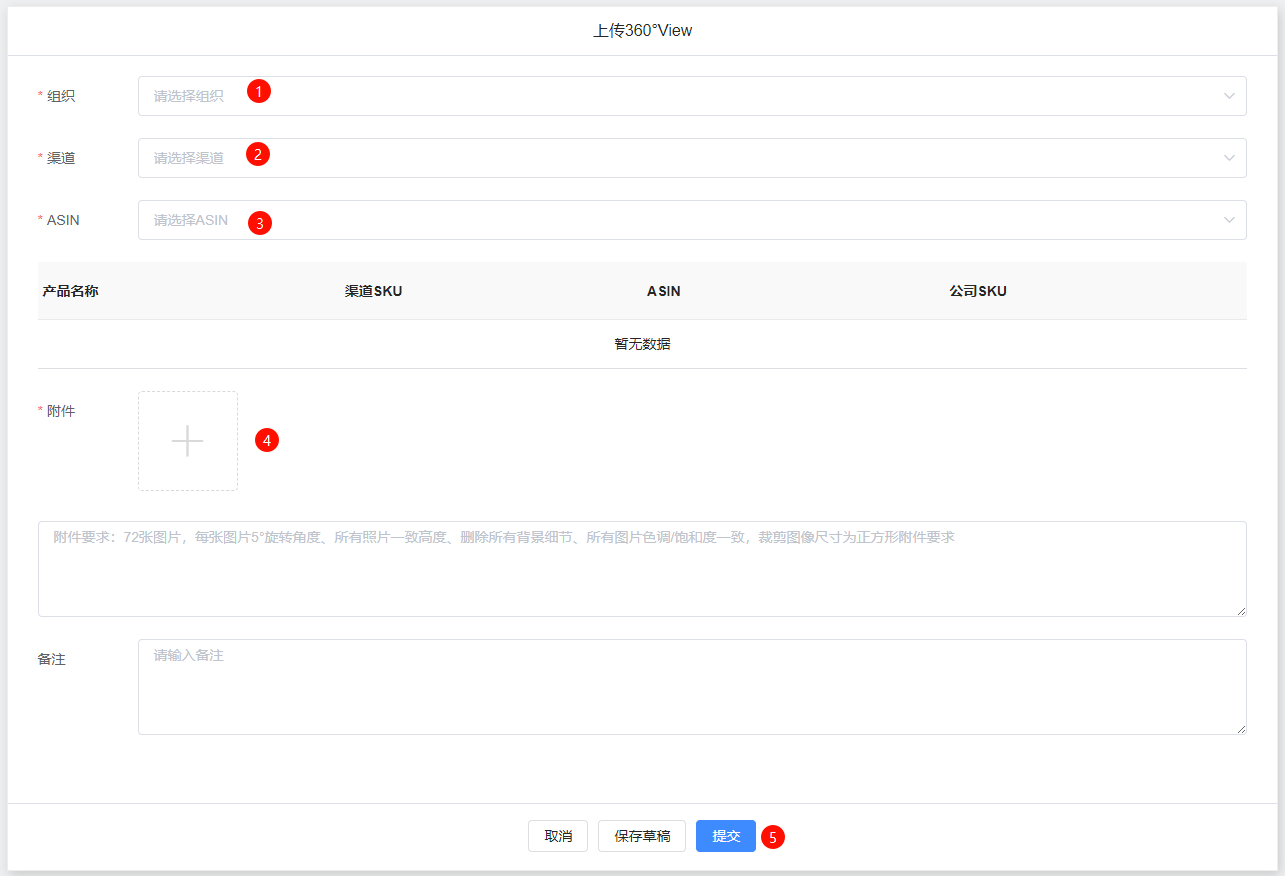Image resolution: width=1285 pixels, height=876 pixels.
Task: Click the red number 2 marker
Action: point(258,154)
